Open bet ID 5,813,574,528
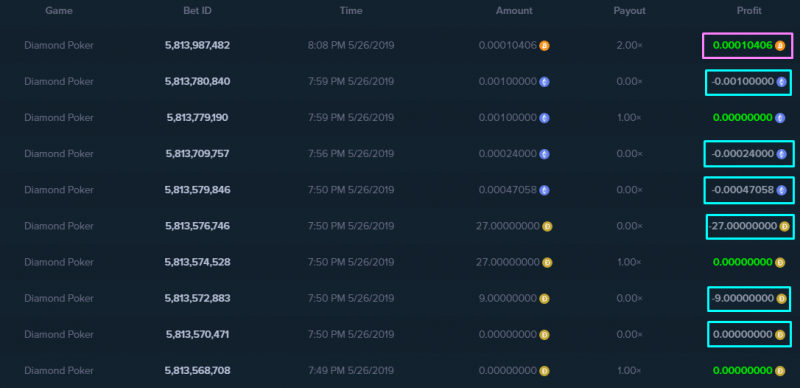 coord(197,262)
